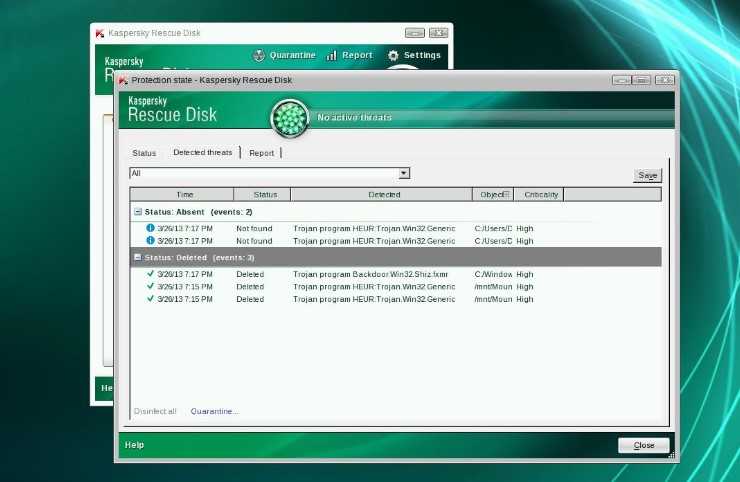Open the All filter dropdown
This screenshot has height=482, width=740.
pos(404,173)
